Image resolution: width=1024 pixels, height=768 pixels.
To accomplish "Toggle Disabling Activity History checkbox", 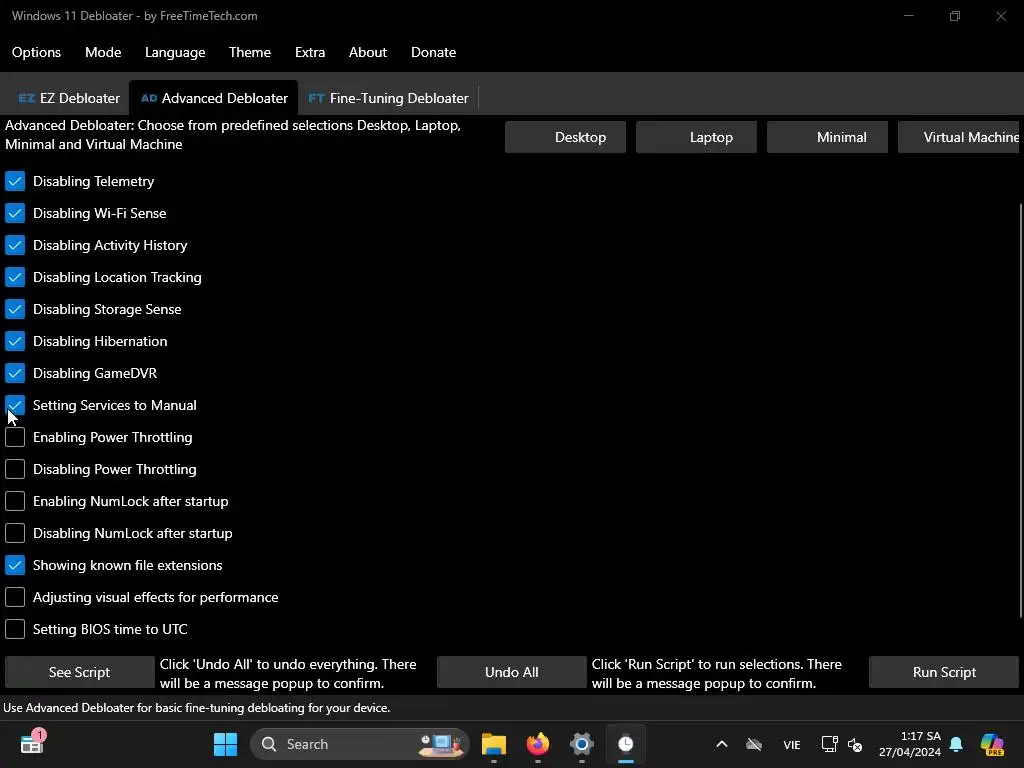I will pyautogui.click(x=15, y=245).
